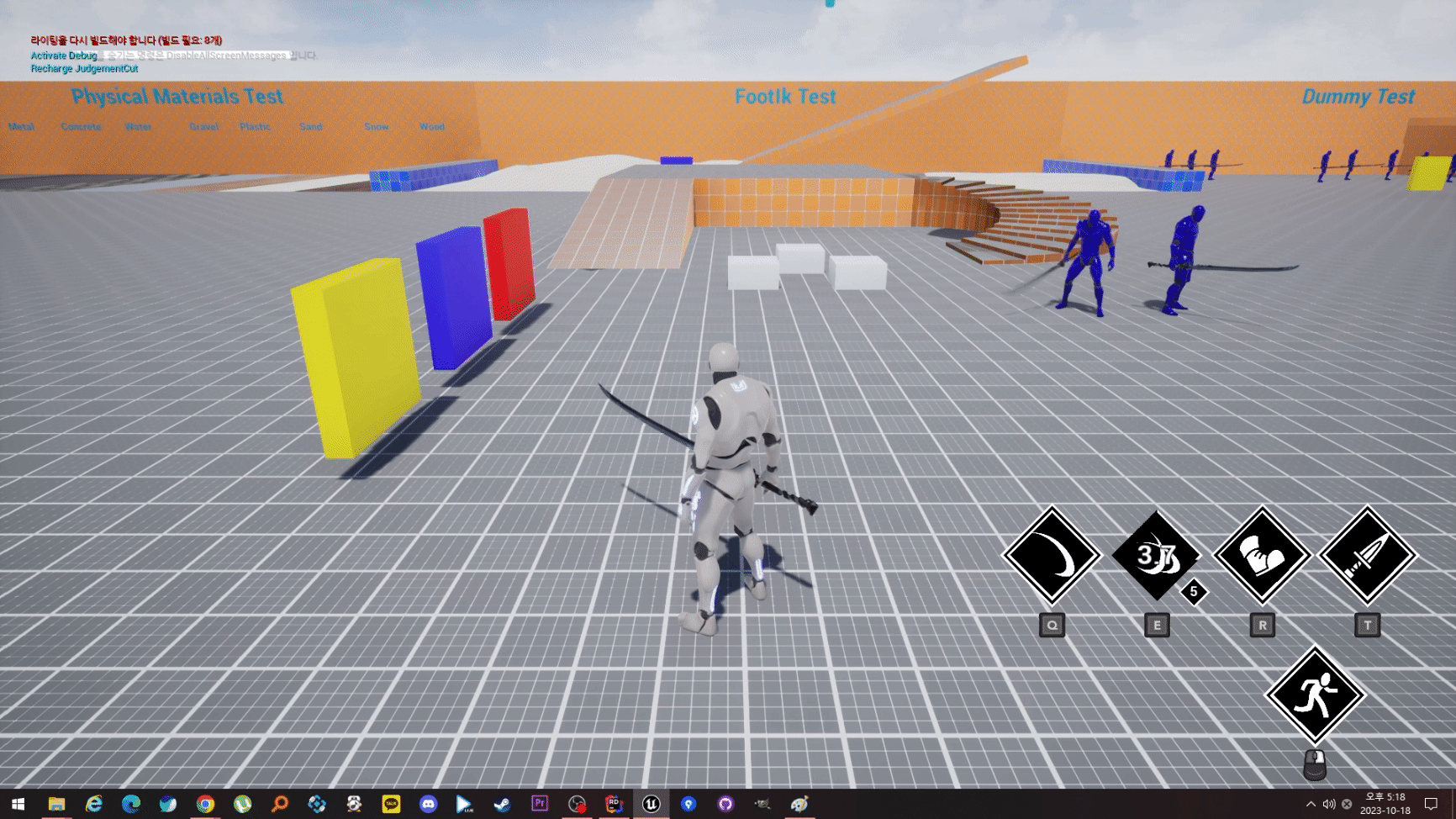1456x819 pixels.
Task: Open File Explorer from the taskbar
Action: 56,804
